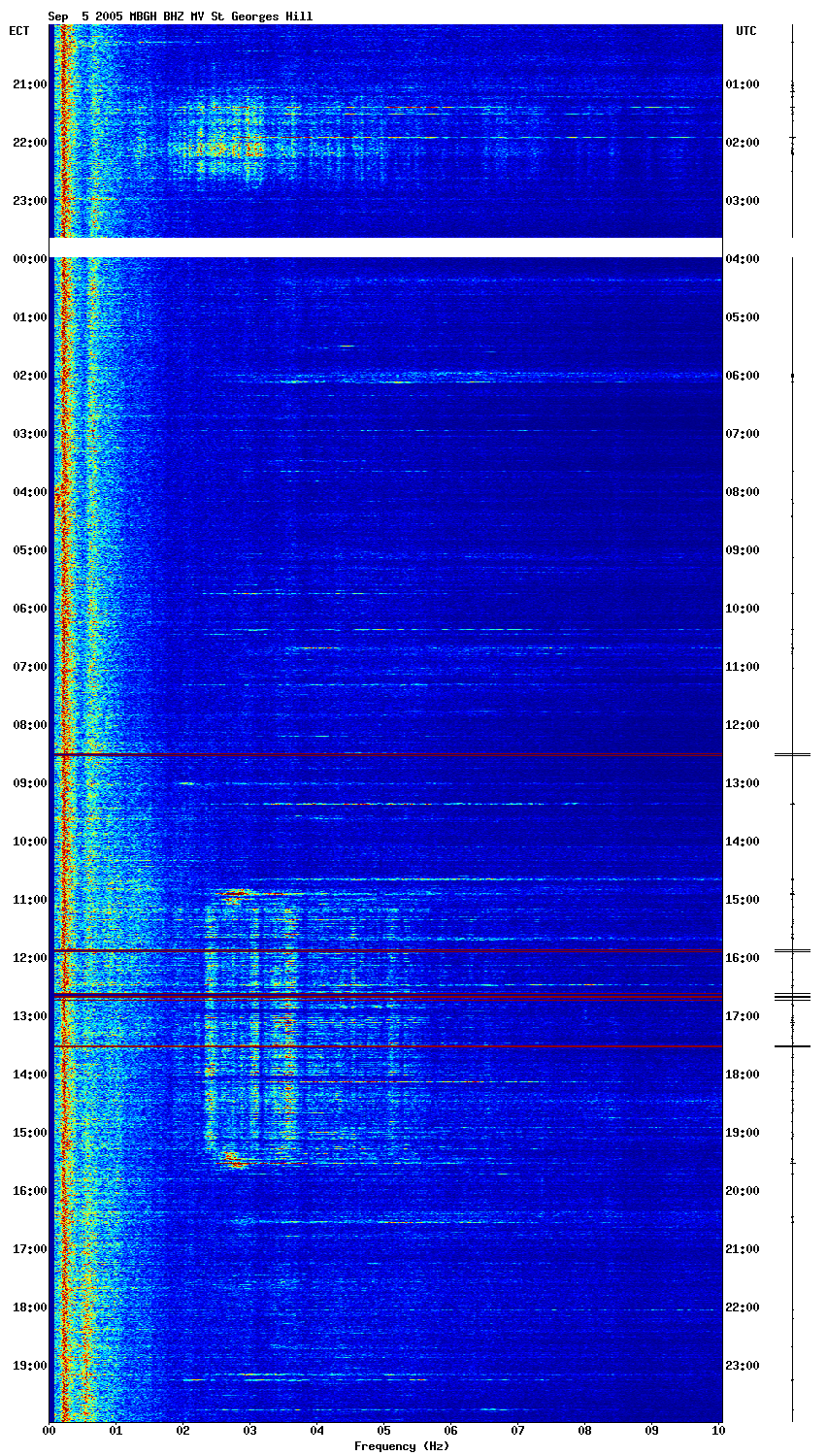
Task: Pick the 05:00 label on the UTC axis
Action: pyautogui.click(x=743, y=317)
